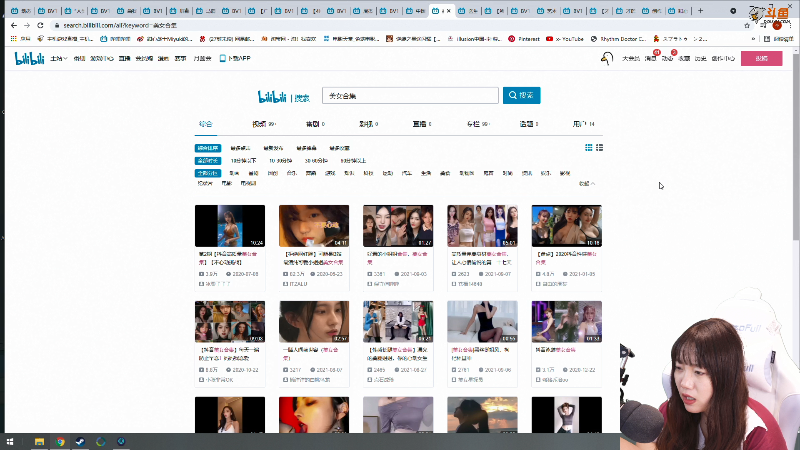Open the 话题 results tab

529,124
